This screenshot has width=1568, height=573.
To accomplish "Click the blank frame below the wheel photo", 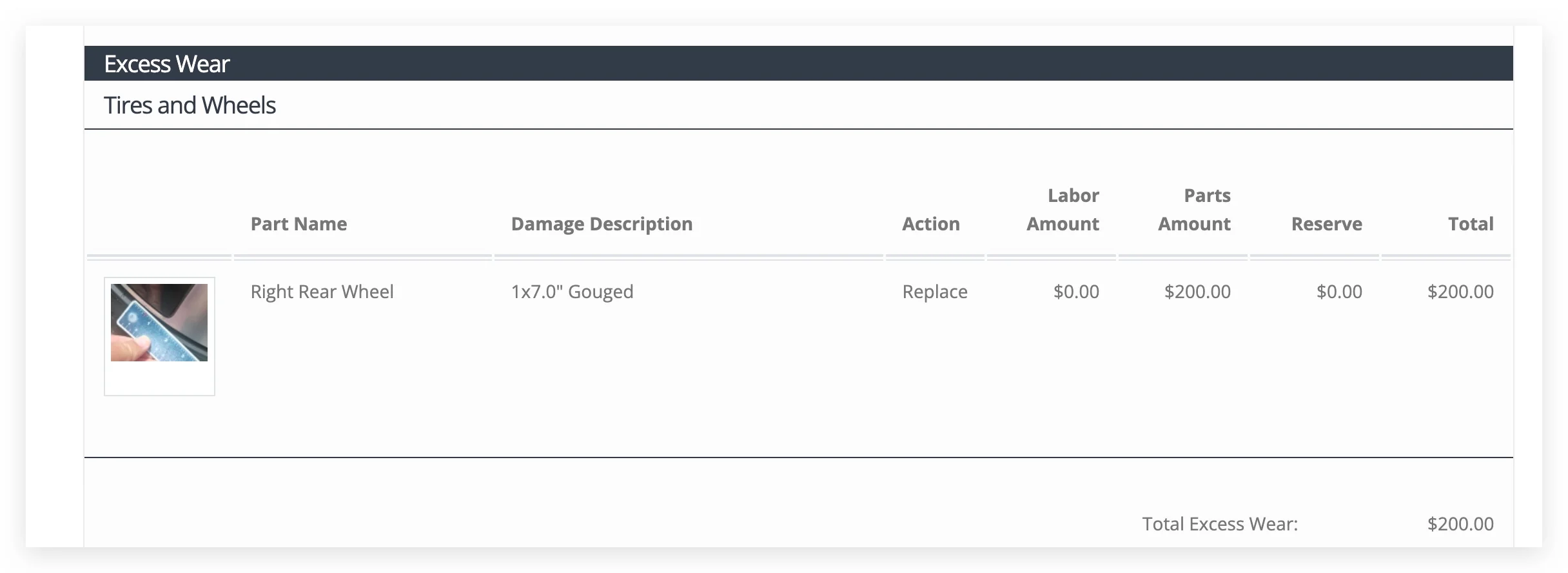I will point(159,378).
